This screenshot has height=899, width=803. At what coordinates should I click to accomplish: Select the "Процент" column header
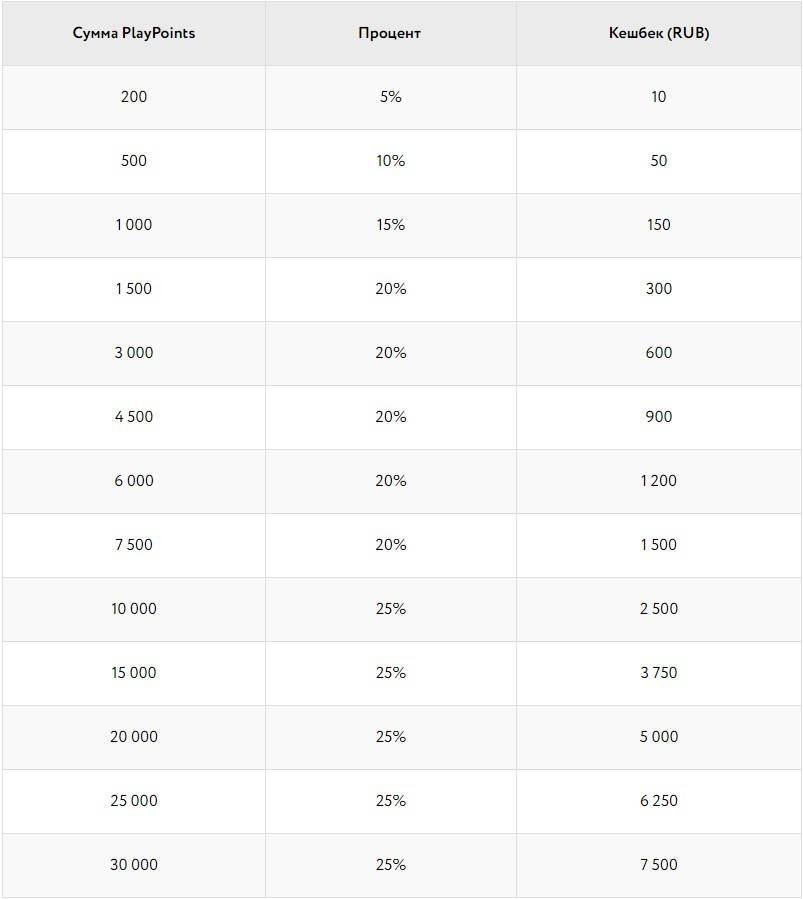coord(390,33)
